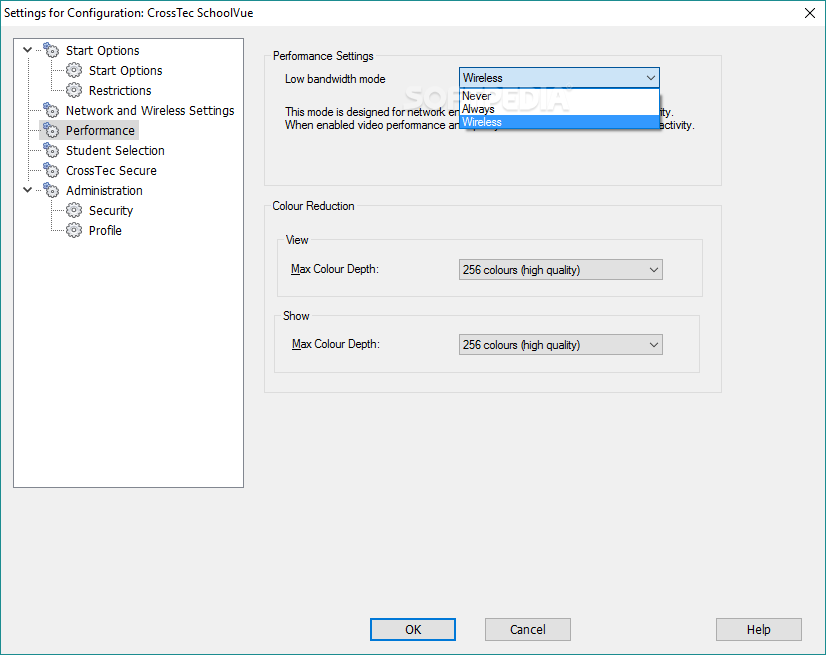Click the Cancel button
826x655 pixels.
click(528, 630)
